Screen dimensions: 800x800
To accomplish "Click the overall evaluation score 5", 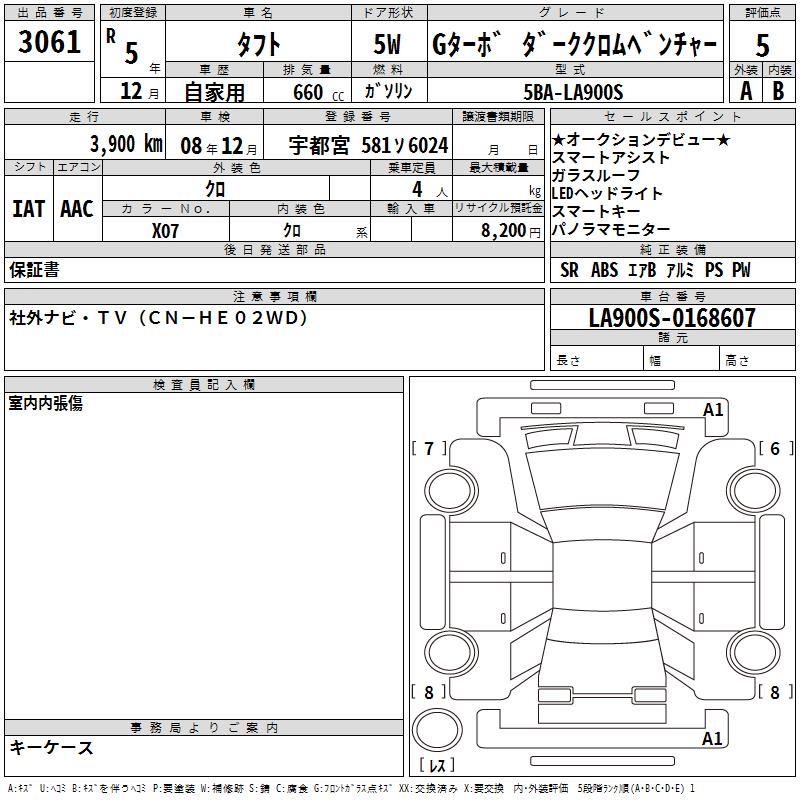I will [x=763, y=46].
